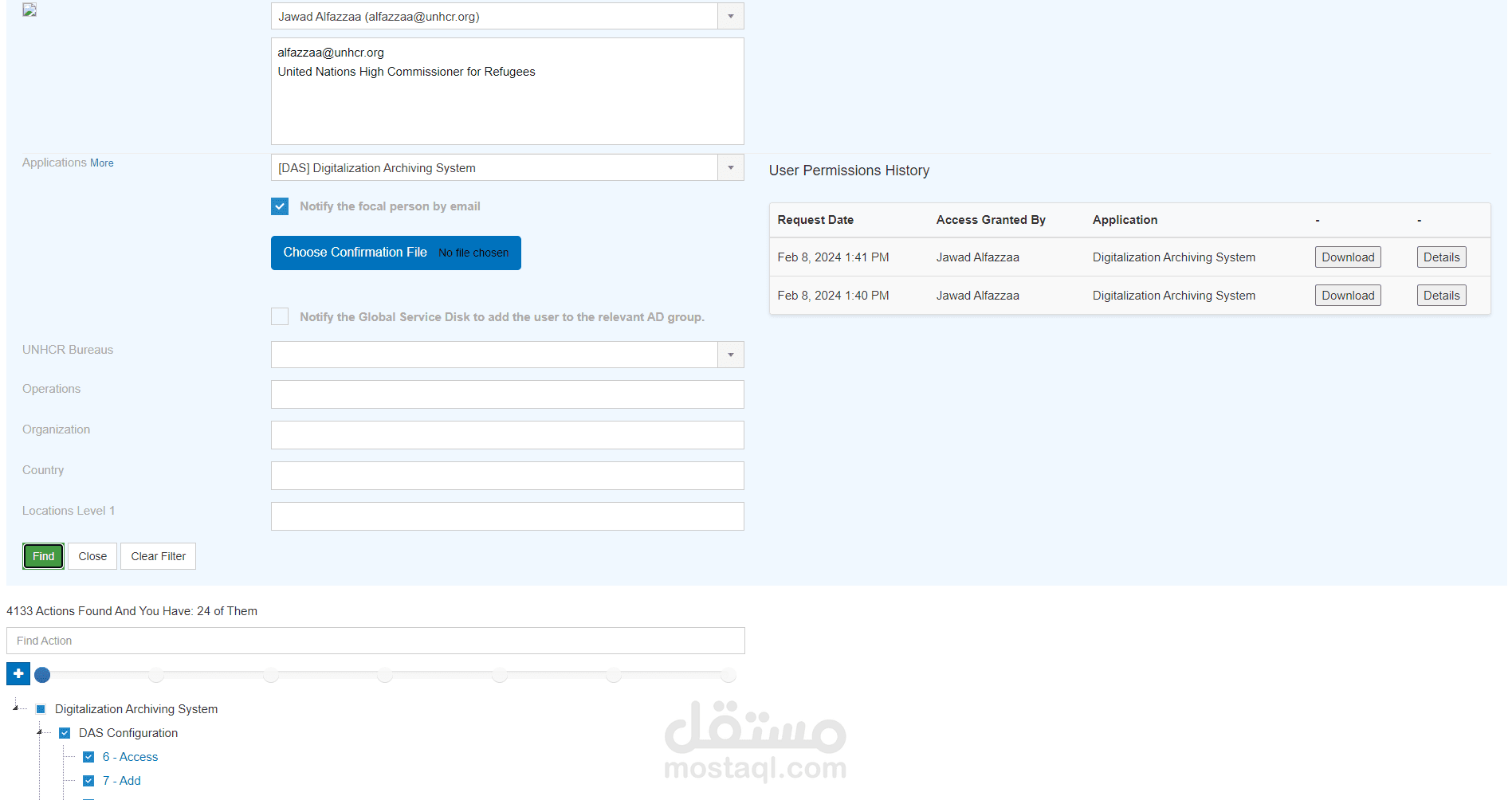Viewport: 1512px width, 800px height.
Task: Download the Feb 8, 2024 1:40 PM record
Action: [x=1348, y=296]
